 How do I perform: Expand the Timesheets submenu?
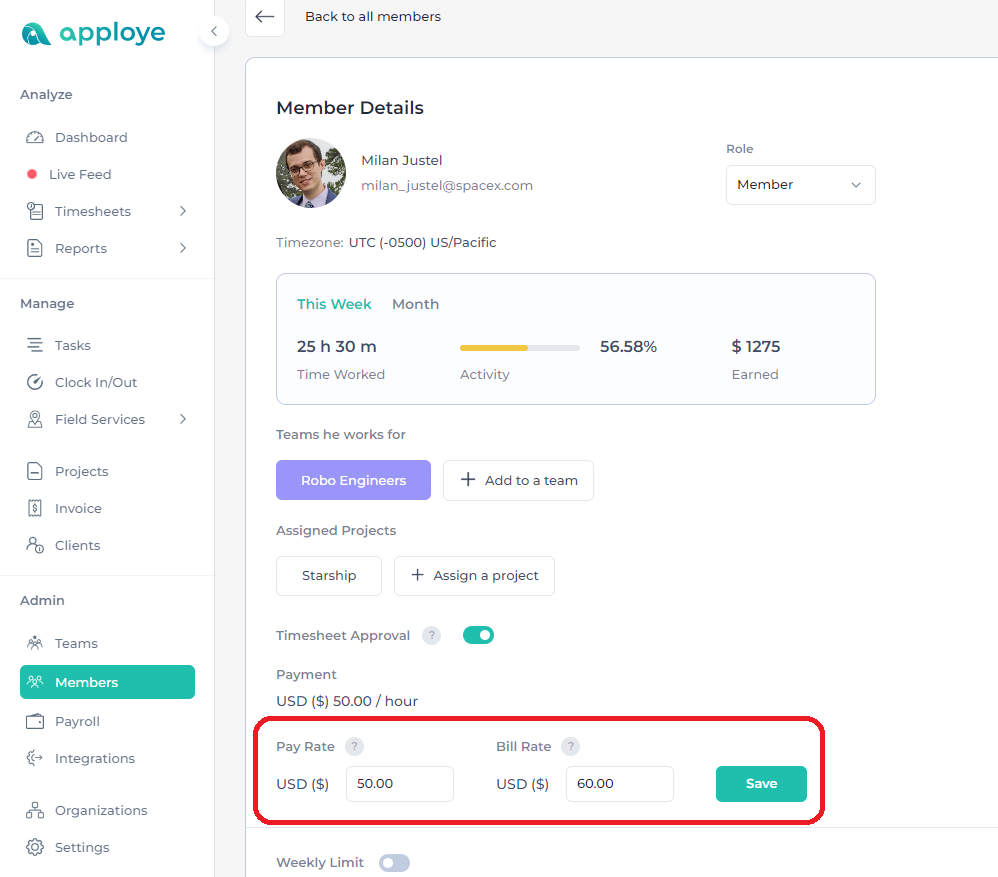[x=183, y=211]
